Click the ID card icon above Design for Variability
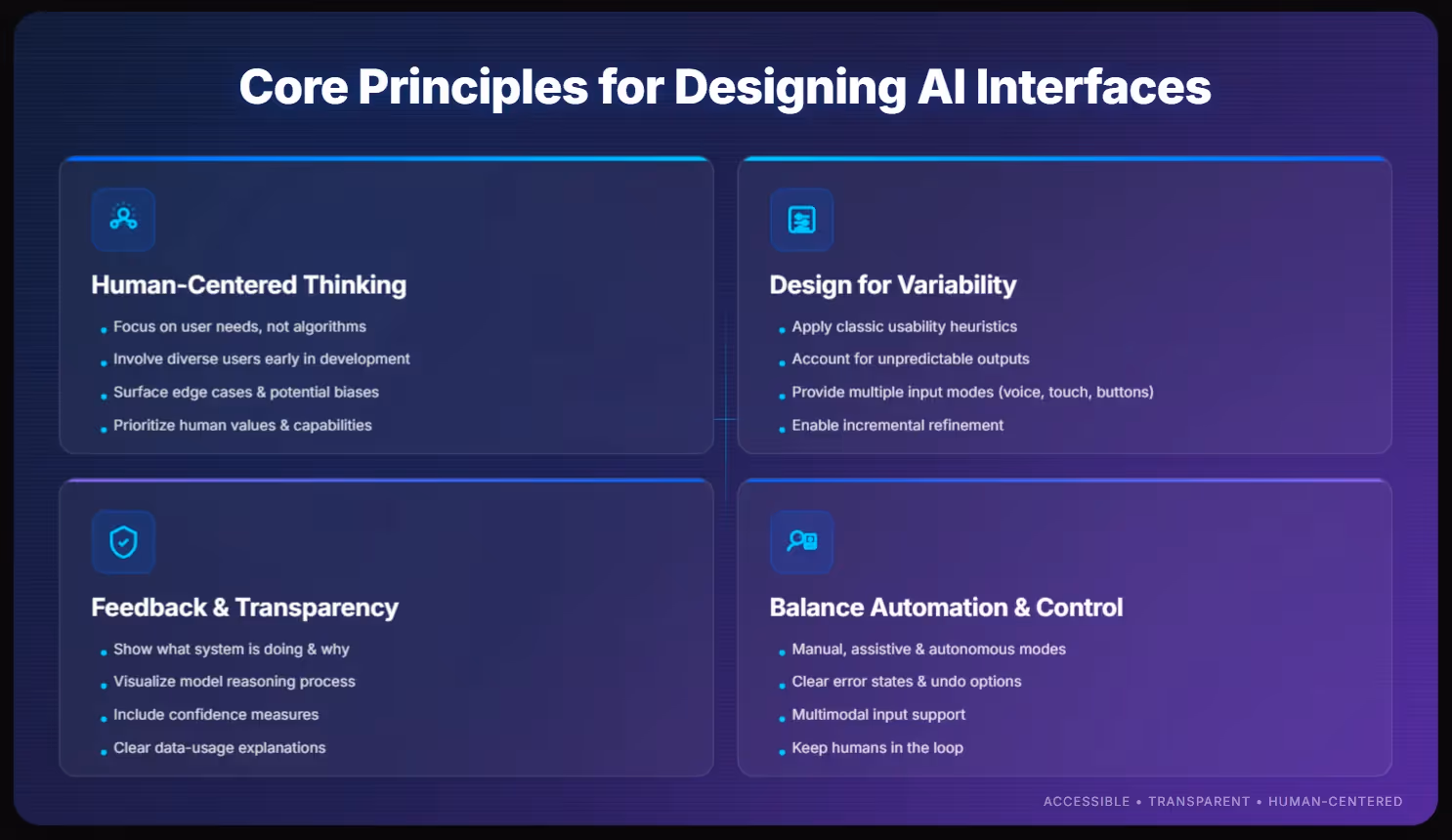 pyautogui.click(x=801, y=220)
